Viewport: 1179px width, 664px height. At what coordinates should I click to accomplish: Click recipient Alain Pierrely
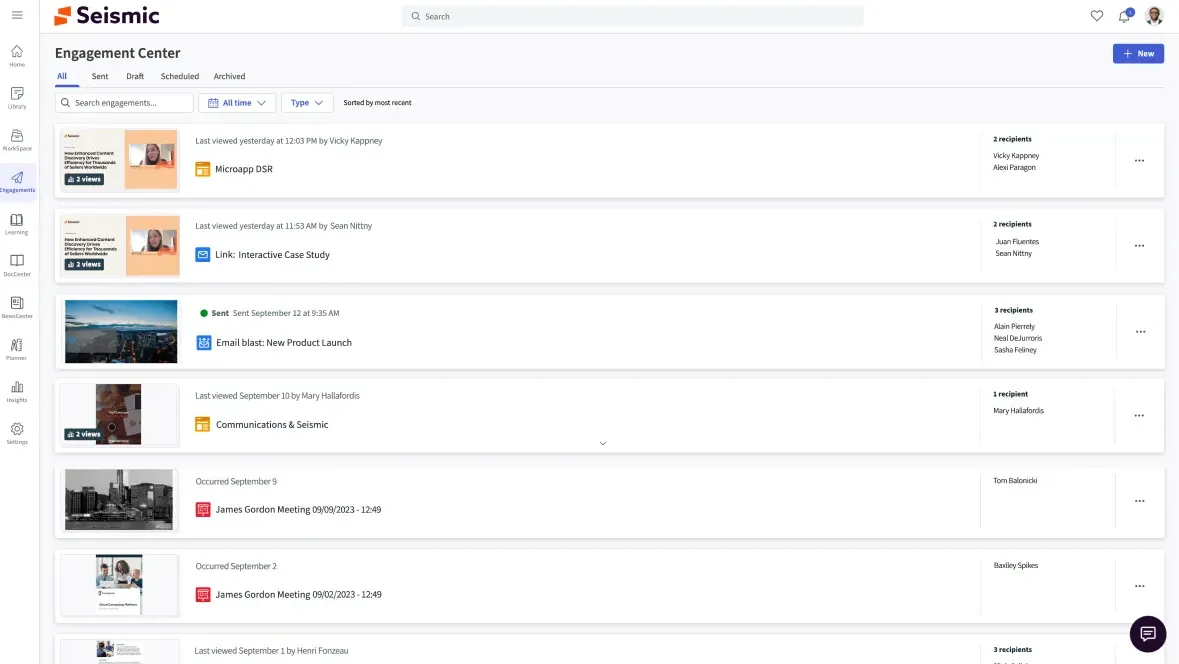tap(1014, 326)
